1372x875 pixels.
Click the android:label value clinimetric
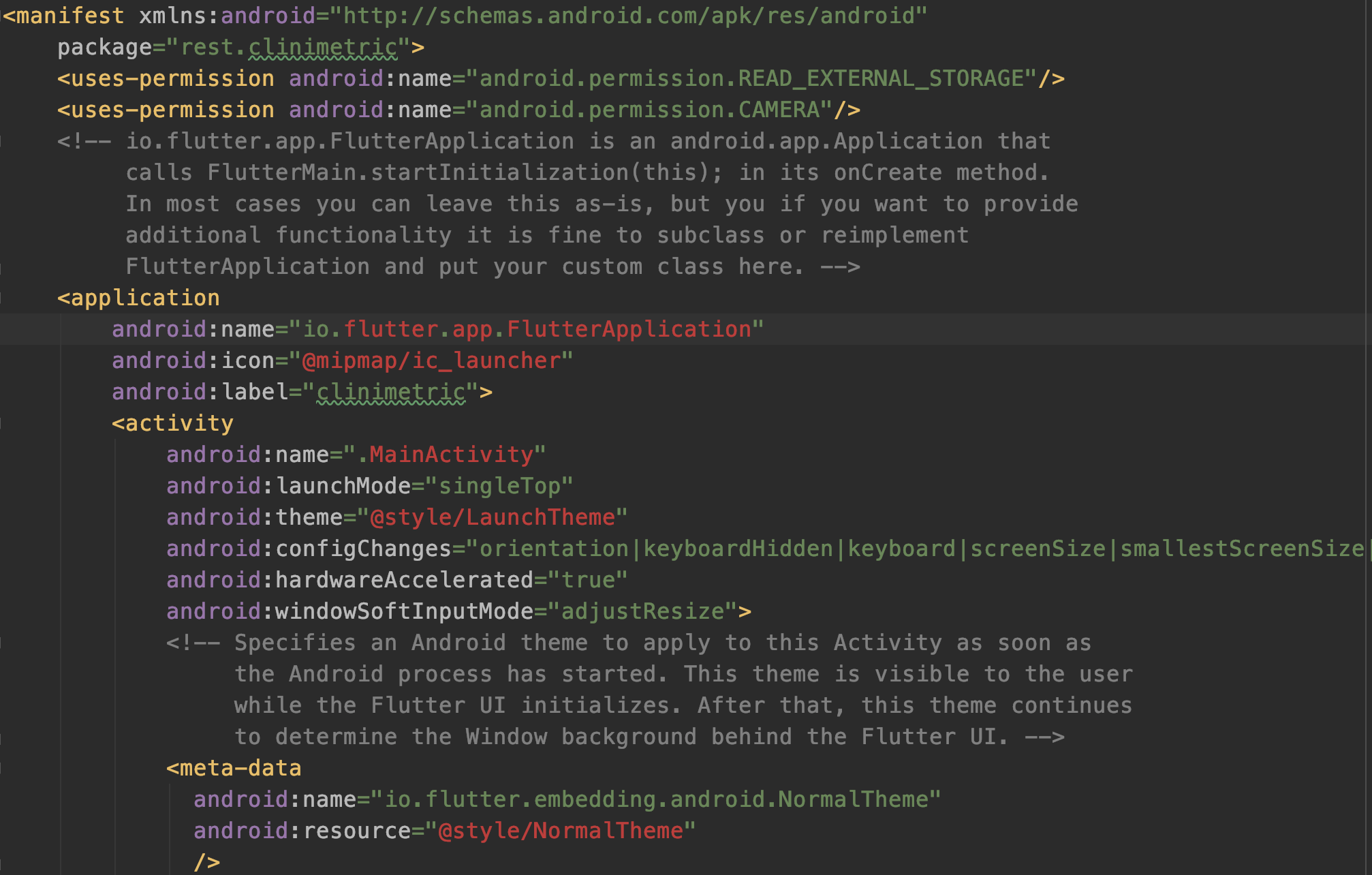[x=391, y=393]
